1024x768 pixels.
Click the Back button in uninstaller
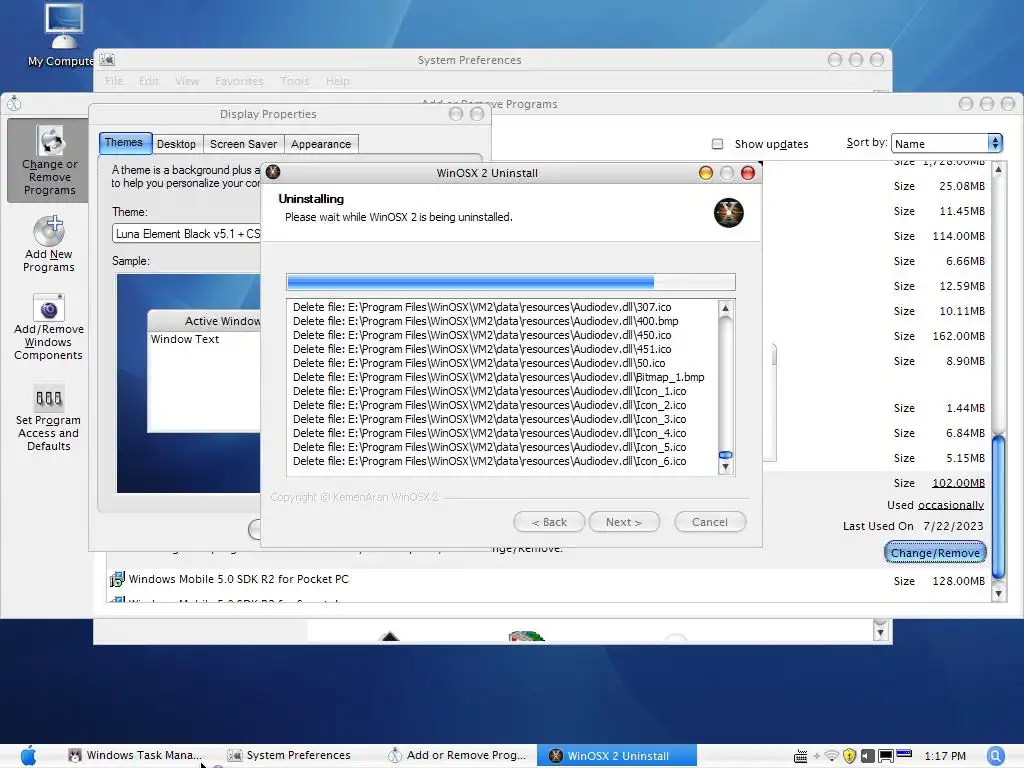[x=549, y=522]
